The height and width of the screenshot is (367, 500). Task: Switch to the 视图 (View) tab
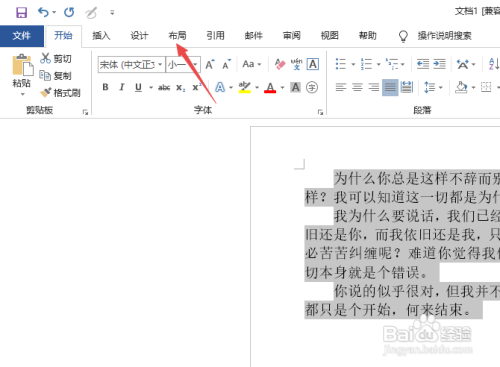(329, 35)
